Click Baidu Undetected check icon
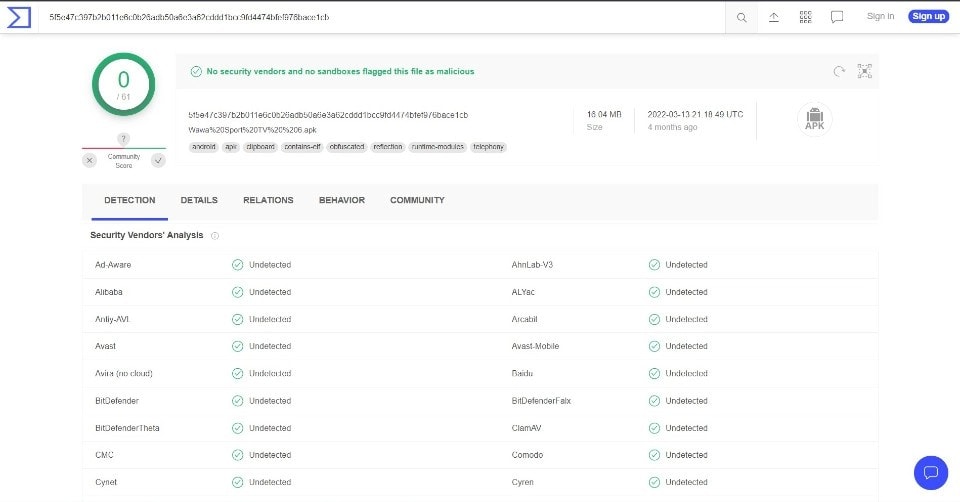The width and height of the screenshot is (960, 502). click(x=654, y=373)
